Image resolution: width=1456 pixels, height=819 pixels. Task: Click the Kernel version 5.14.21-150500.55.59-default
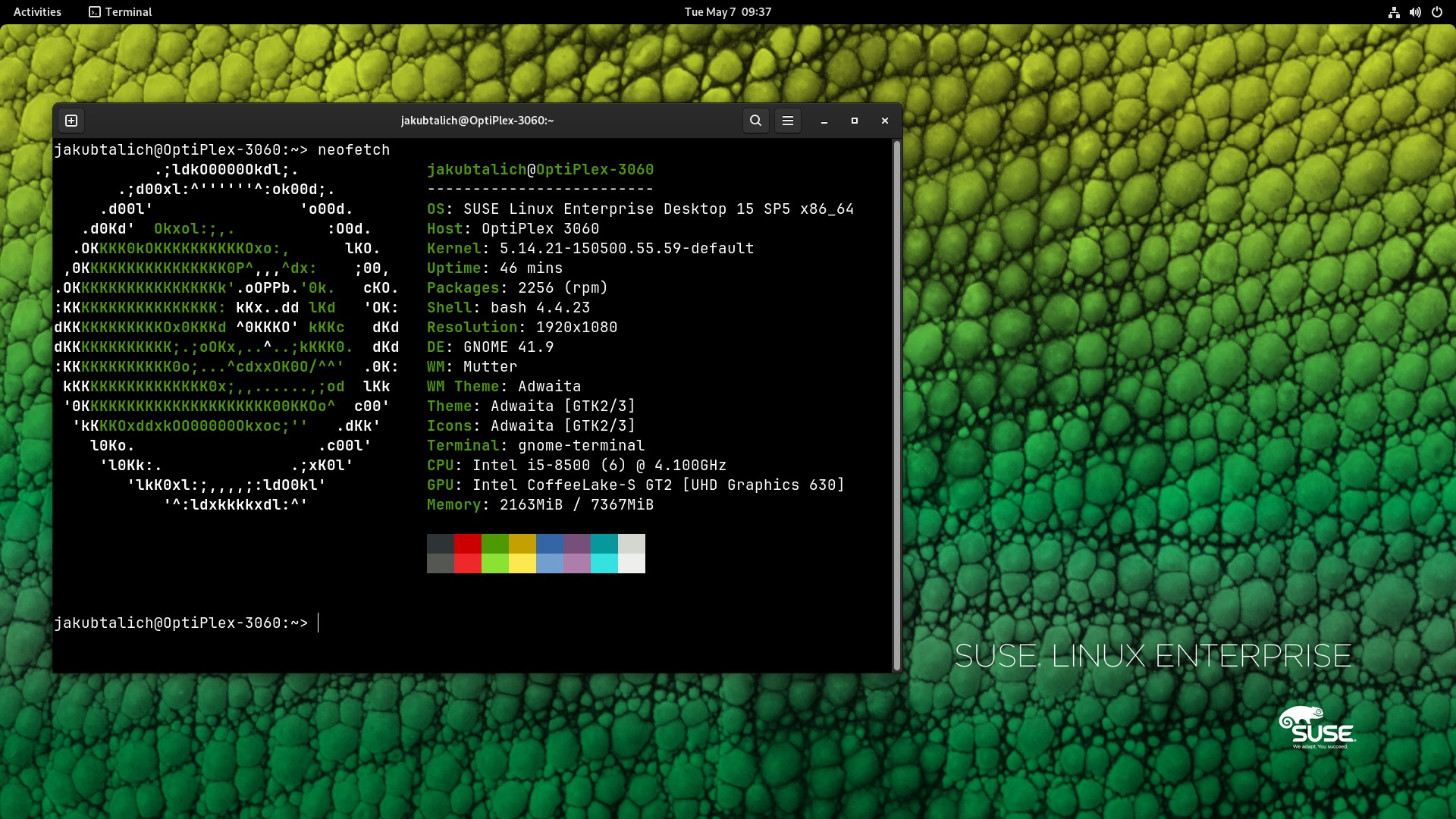tap(627, 249)
